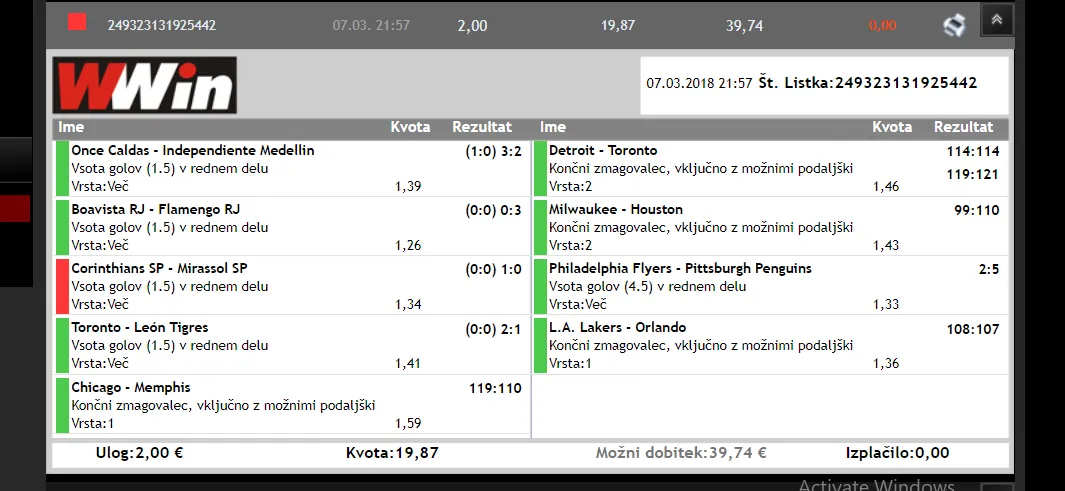Image resolution: width=1065 pixels, height=491 pixels.
Task: Click the red status square beside ticket number
Action: (77, 22)
